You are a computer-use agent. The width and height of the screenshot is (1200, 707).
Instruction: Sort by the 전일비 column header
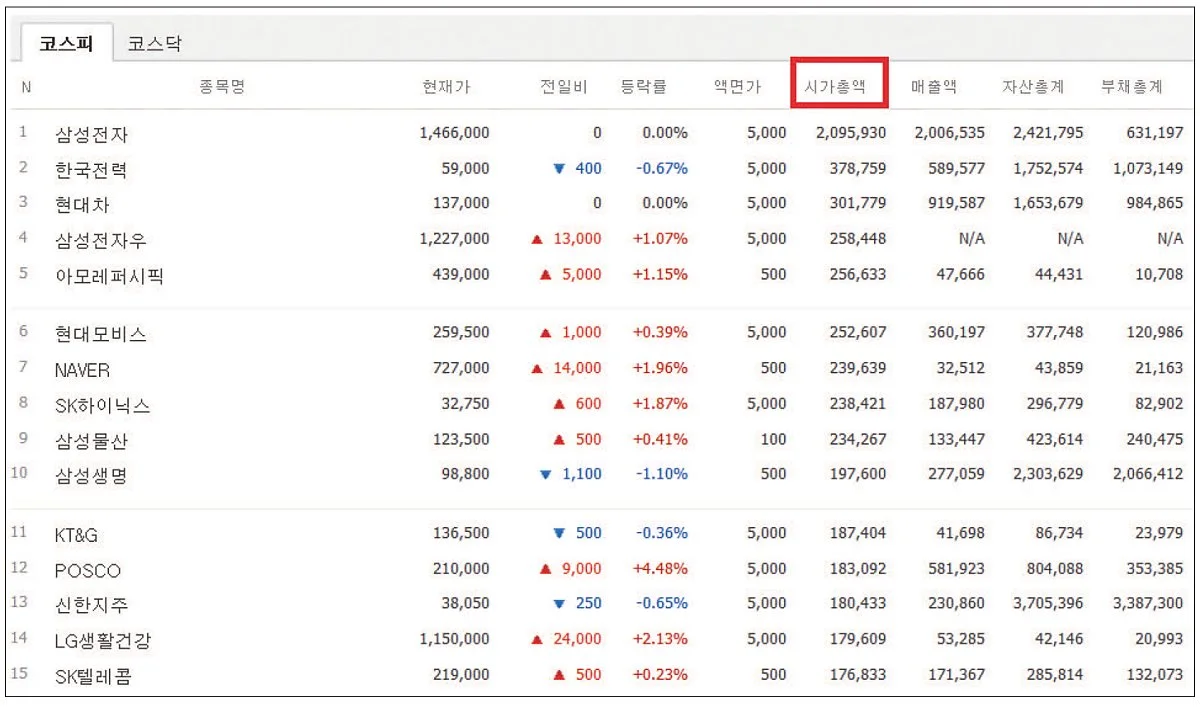coord(564,87)
